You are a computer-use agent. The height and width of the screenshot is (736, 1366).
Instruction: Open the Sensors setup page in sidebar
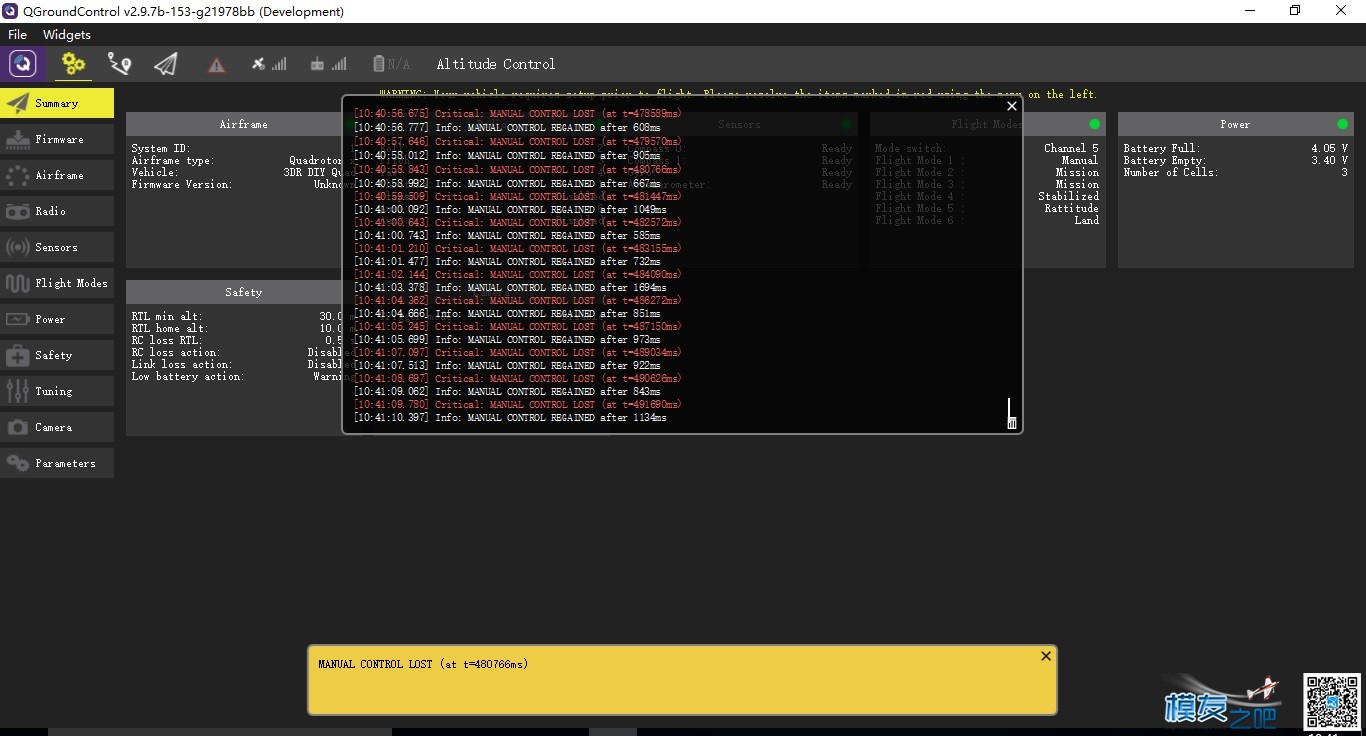[57, 247]
